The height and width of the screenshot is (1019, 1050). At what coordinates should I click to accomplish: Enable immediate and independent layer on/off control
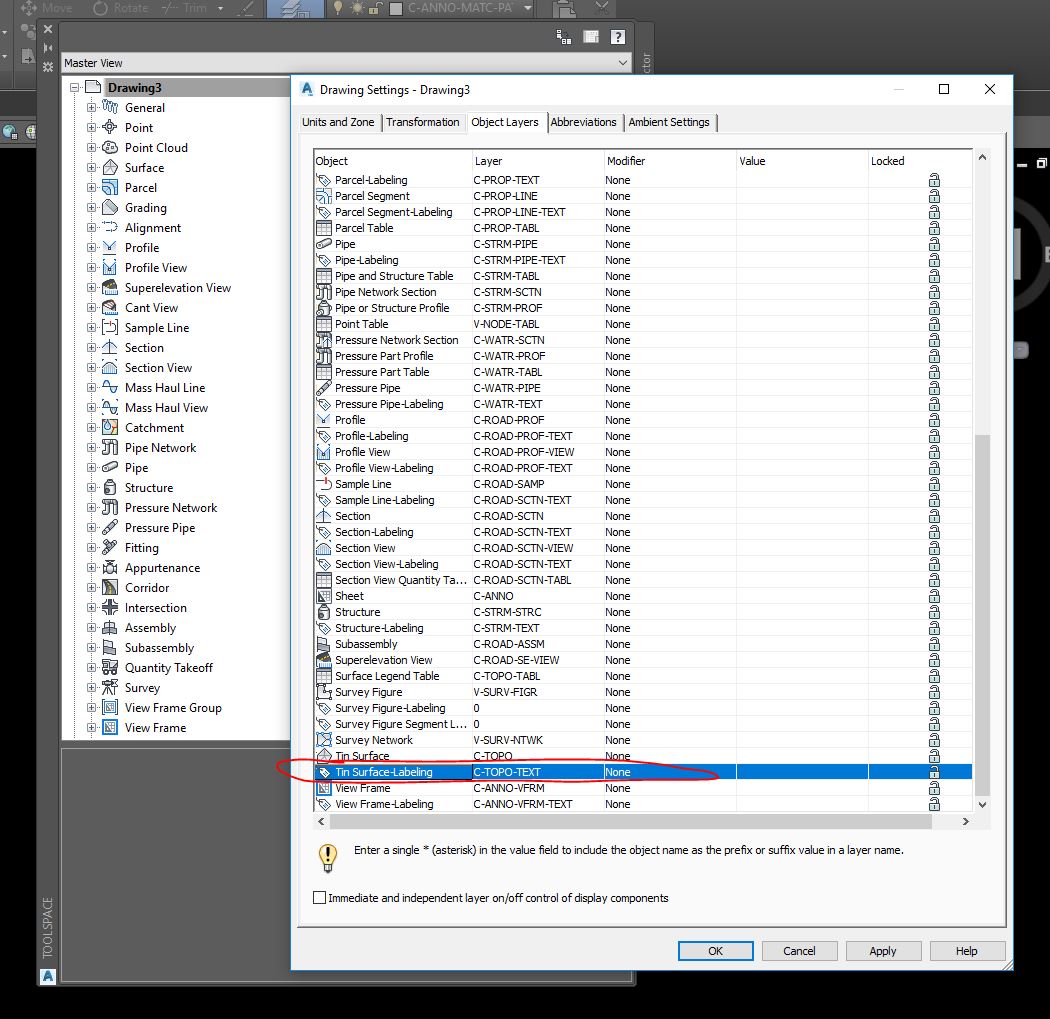(x=319, y=897)
